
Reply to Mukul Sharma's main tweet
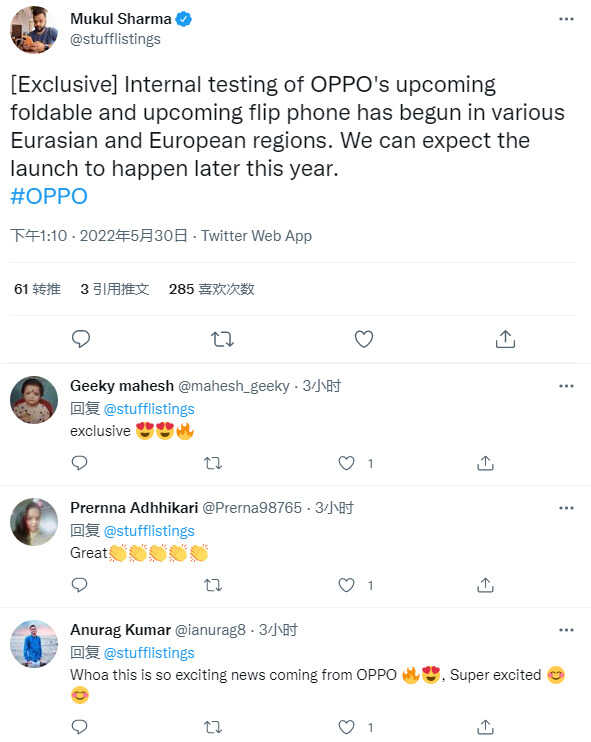(81, 339)
